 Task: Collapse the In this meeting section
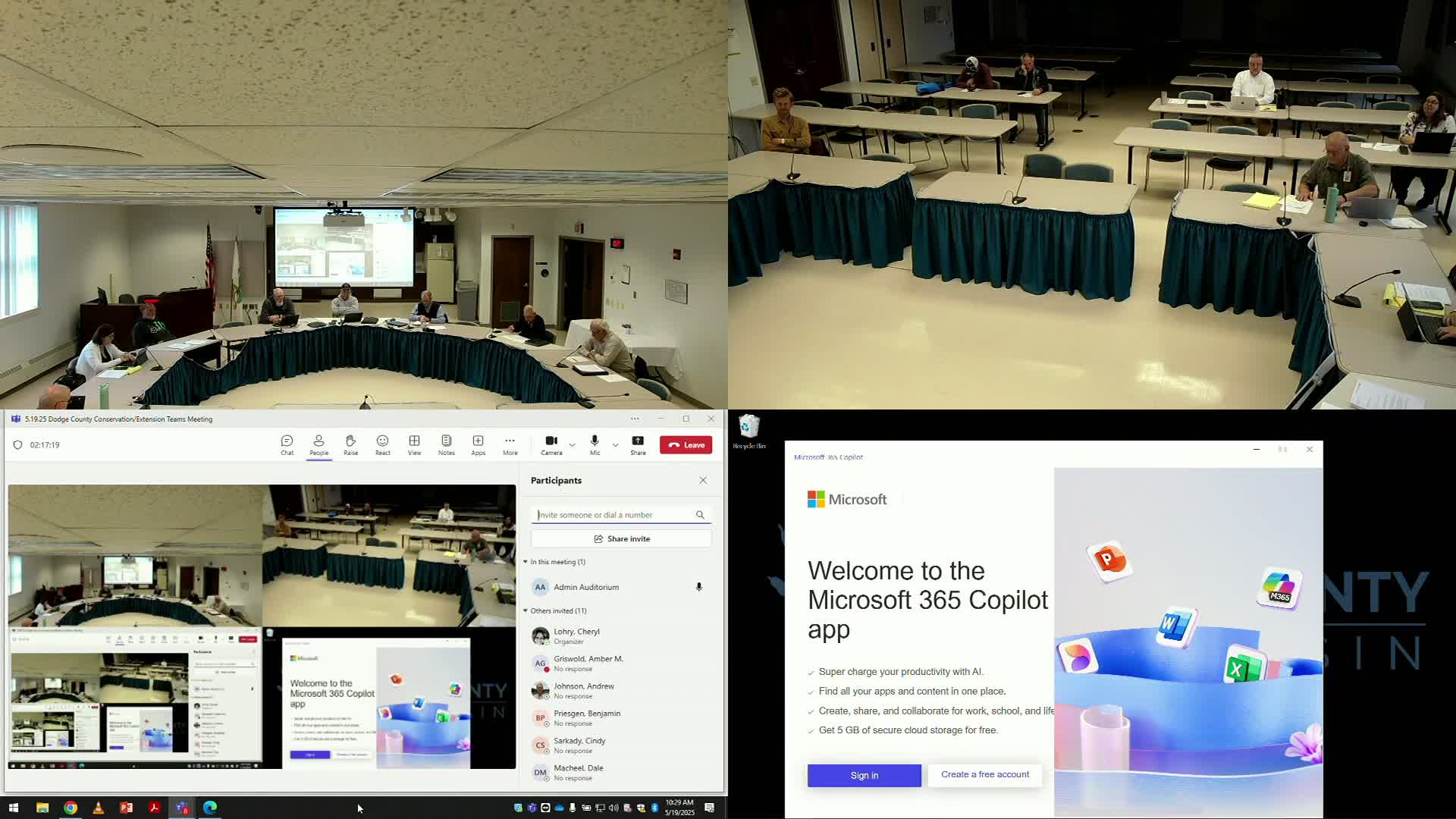click(x=526, y=562)
